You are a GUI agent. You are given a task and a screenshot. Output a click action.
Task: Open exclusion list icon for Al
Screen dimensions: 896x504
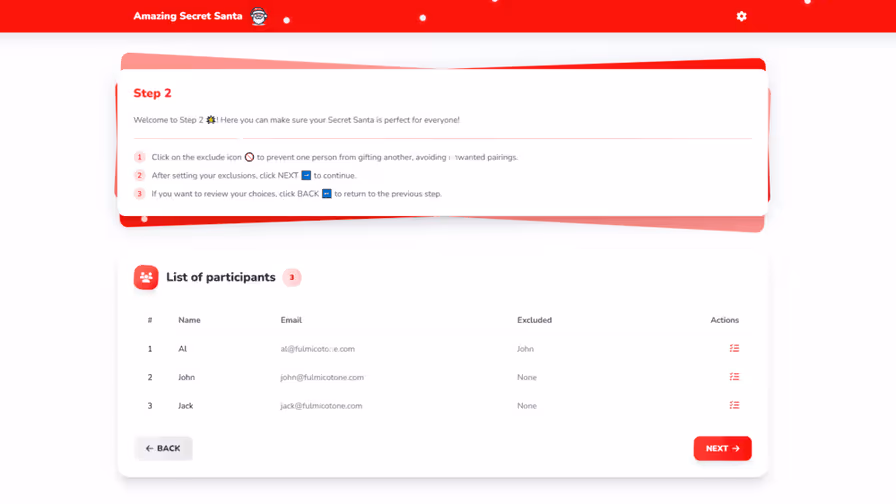734,348
